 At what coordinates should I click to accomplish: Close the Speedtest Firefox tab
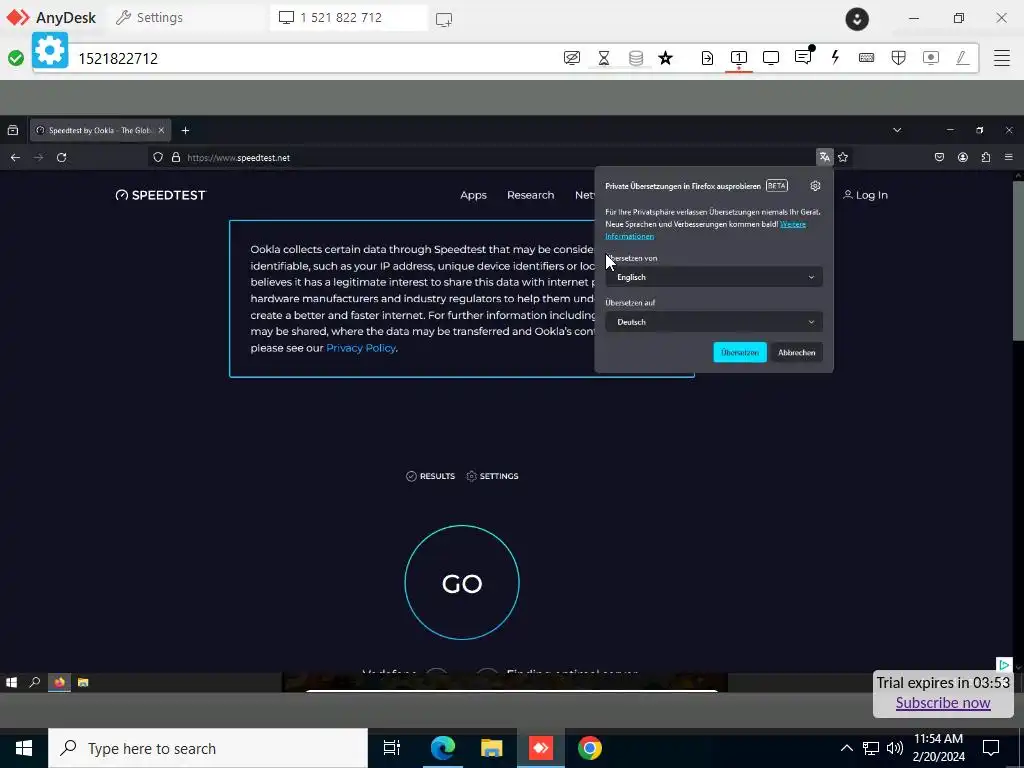[x=161, y=131]
